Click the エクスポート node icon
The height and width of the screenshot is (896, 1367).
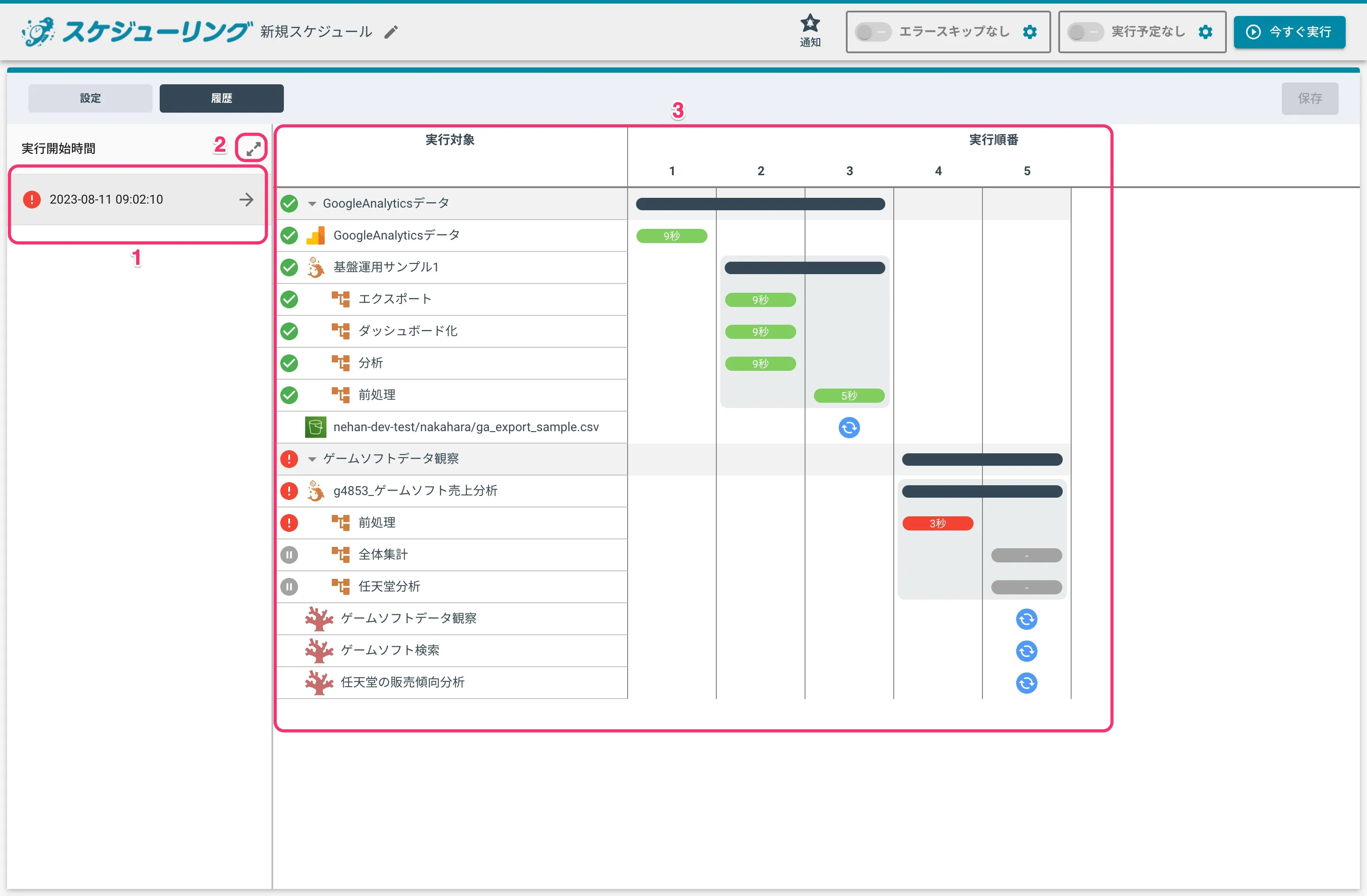341,299
